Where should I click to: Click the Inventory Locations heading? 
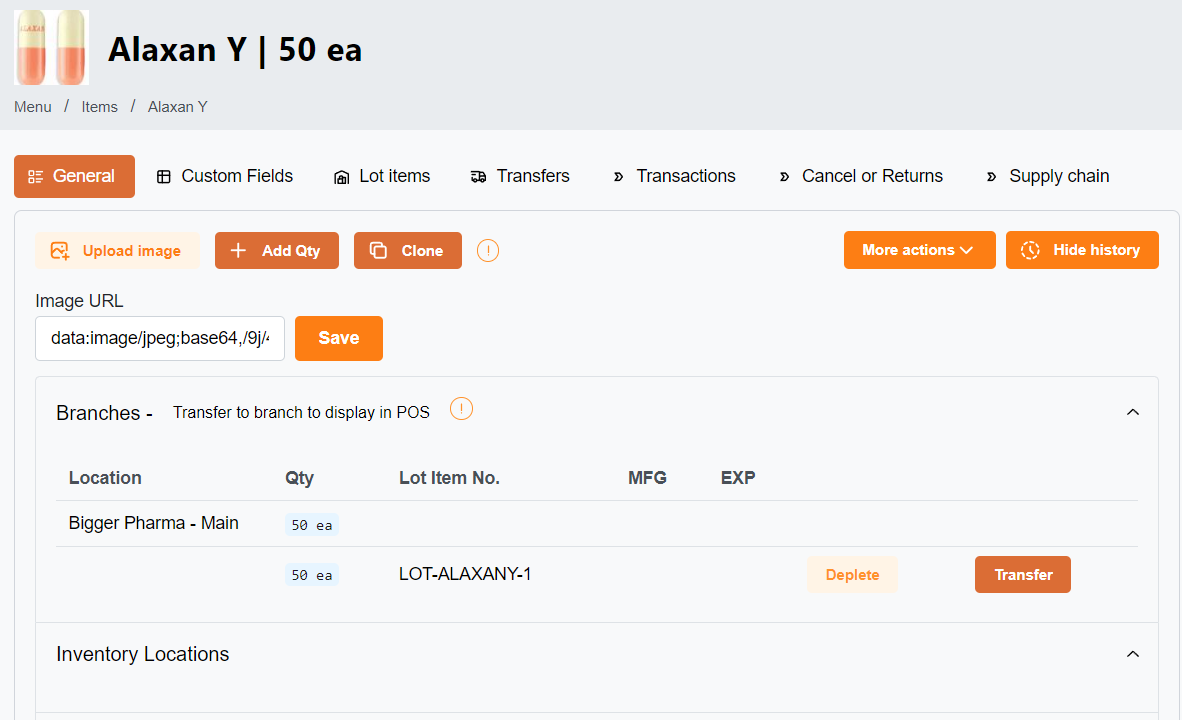pyautogui.click(x=142, y=654)
